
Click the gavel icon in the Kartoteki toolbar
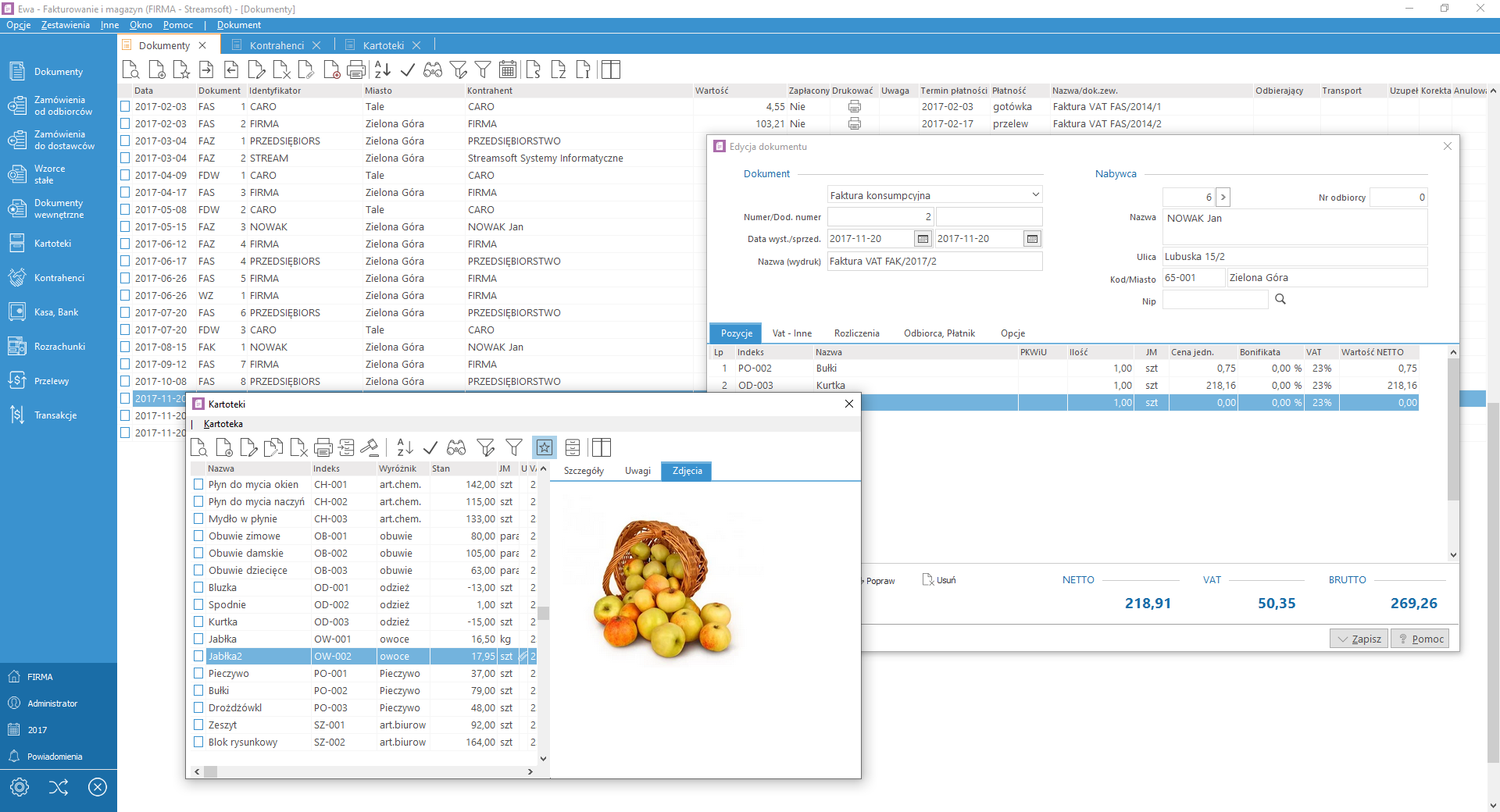pos(370,447)
